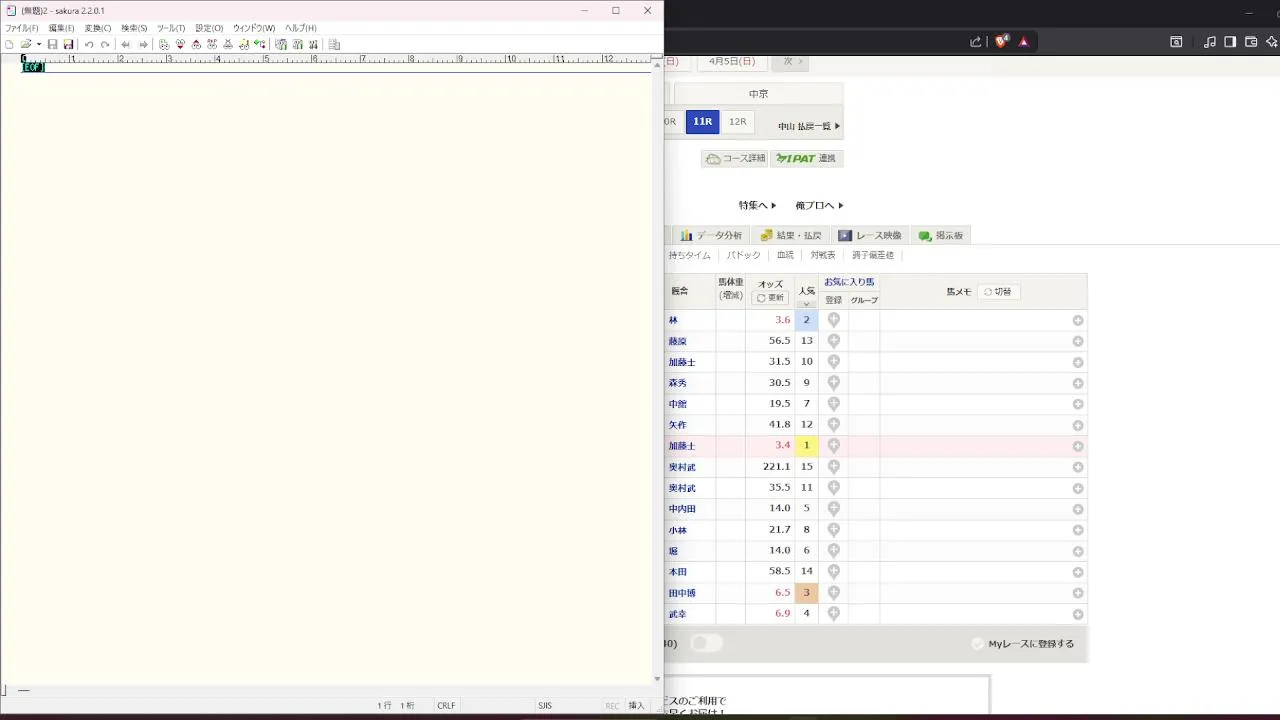Open the 結果・払戻 tab
Screen dimensions: 1280x720
(790, 236)
